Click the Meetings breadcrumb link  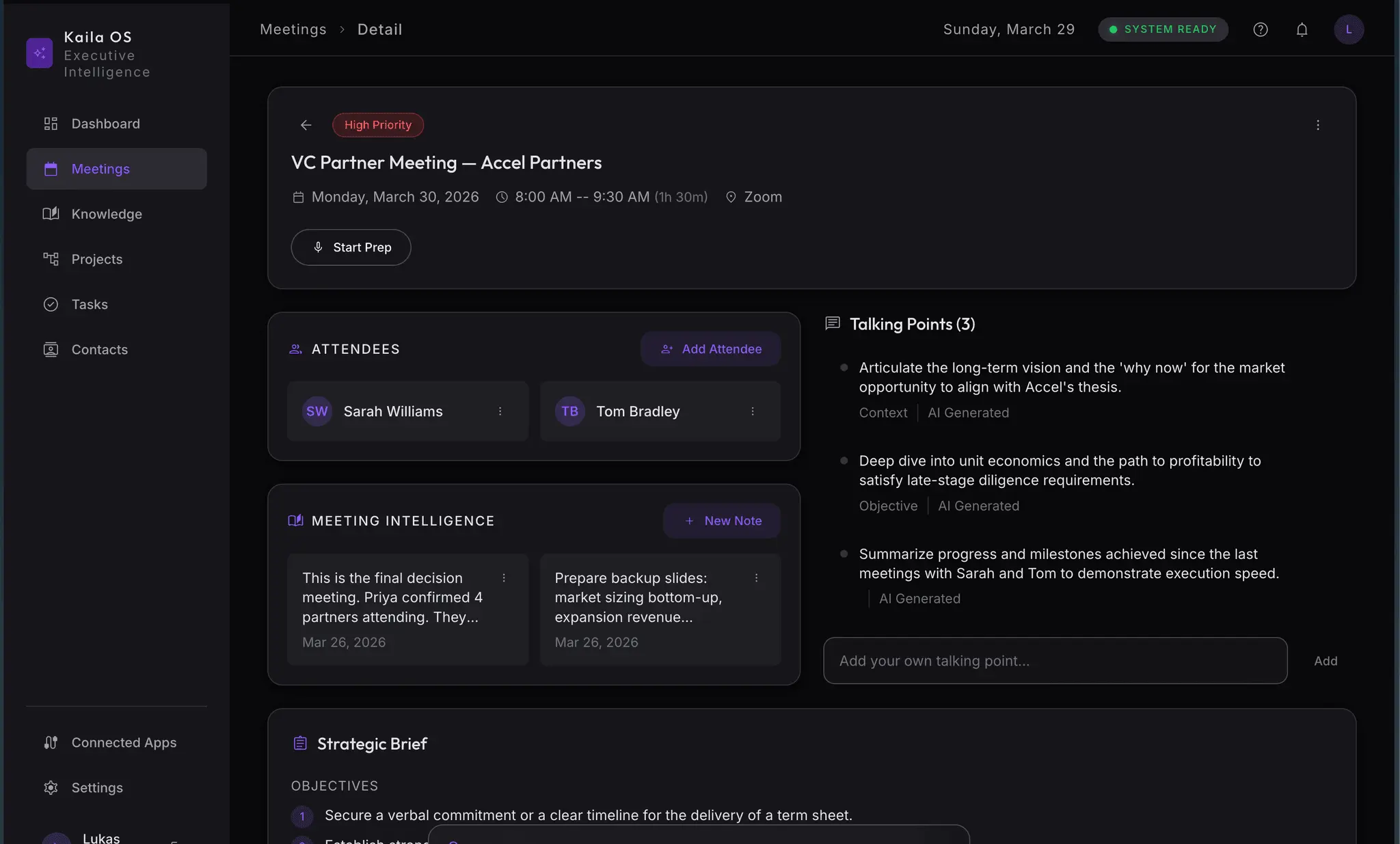pos(293,29)
